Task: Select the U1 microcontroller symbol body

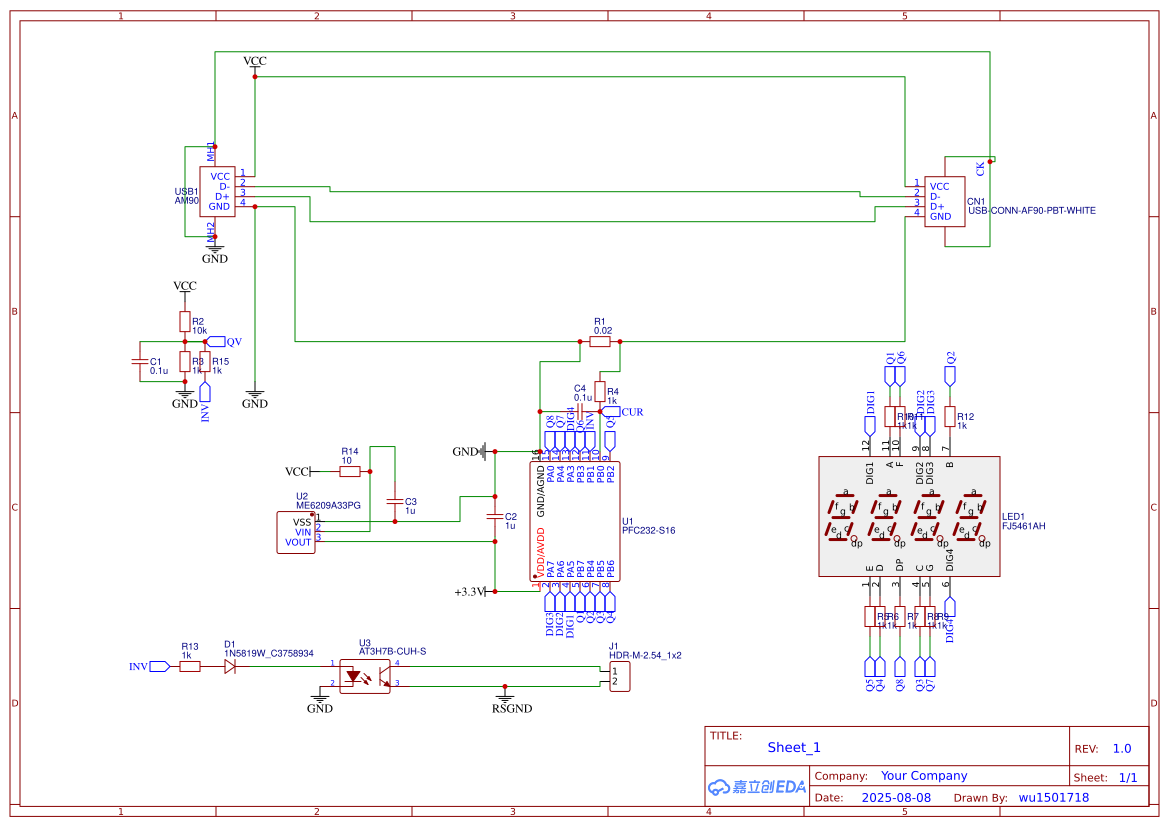Action: 575,521
